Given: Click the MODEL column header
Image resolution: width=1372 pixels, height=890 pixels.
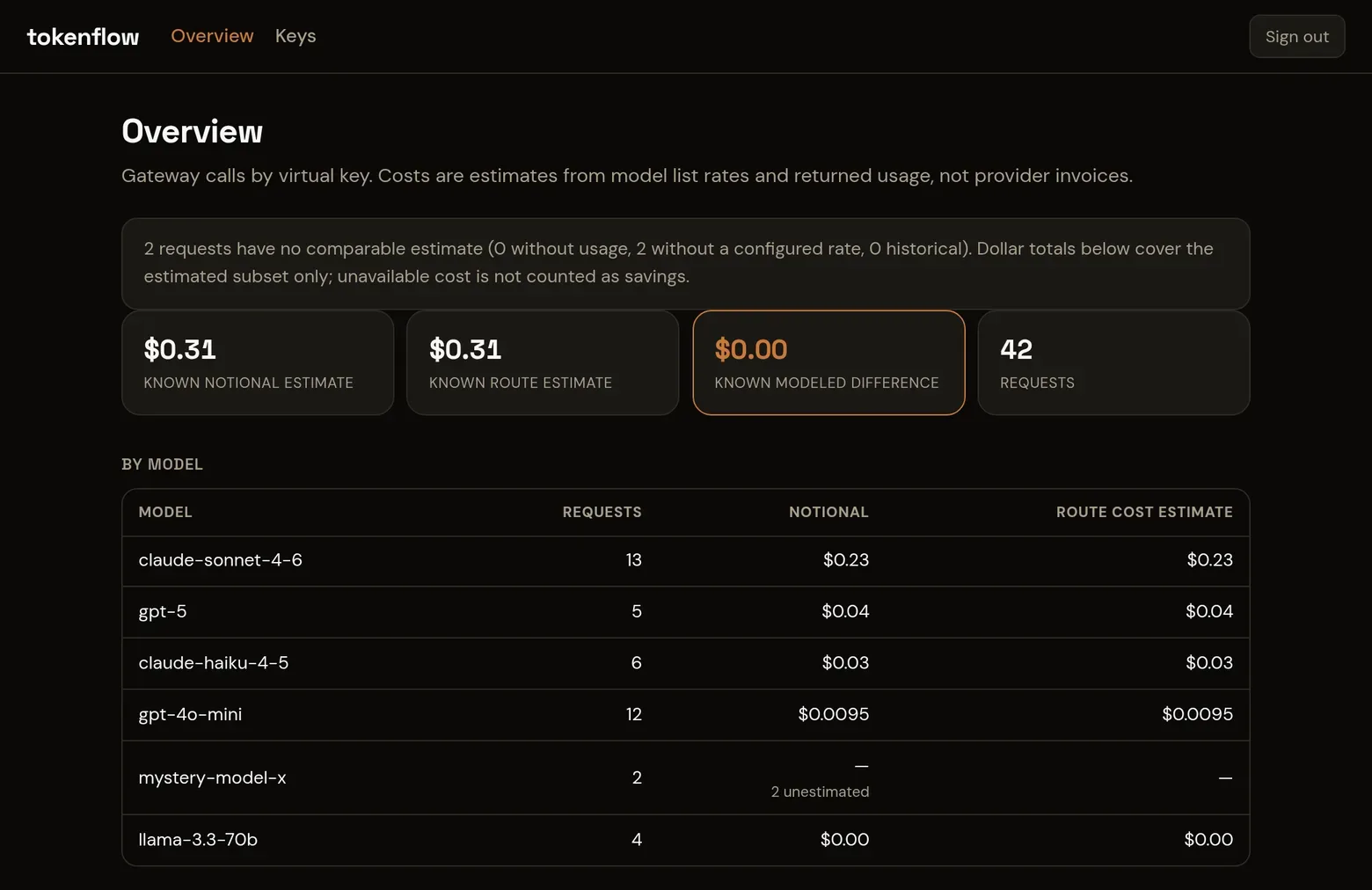Looking at the screenshot, I should tap(165, 512).
